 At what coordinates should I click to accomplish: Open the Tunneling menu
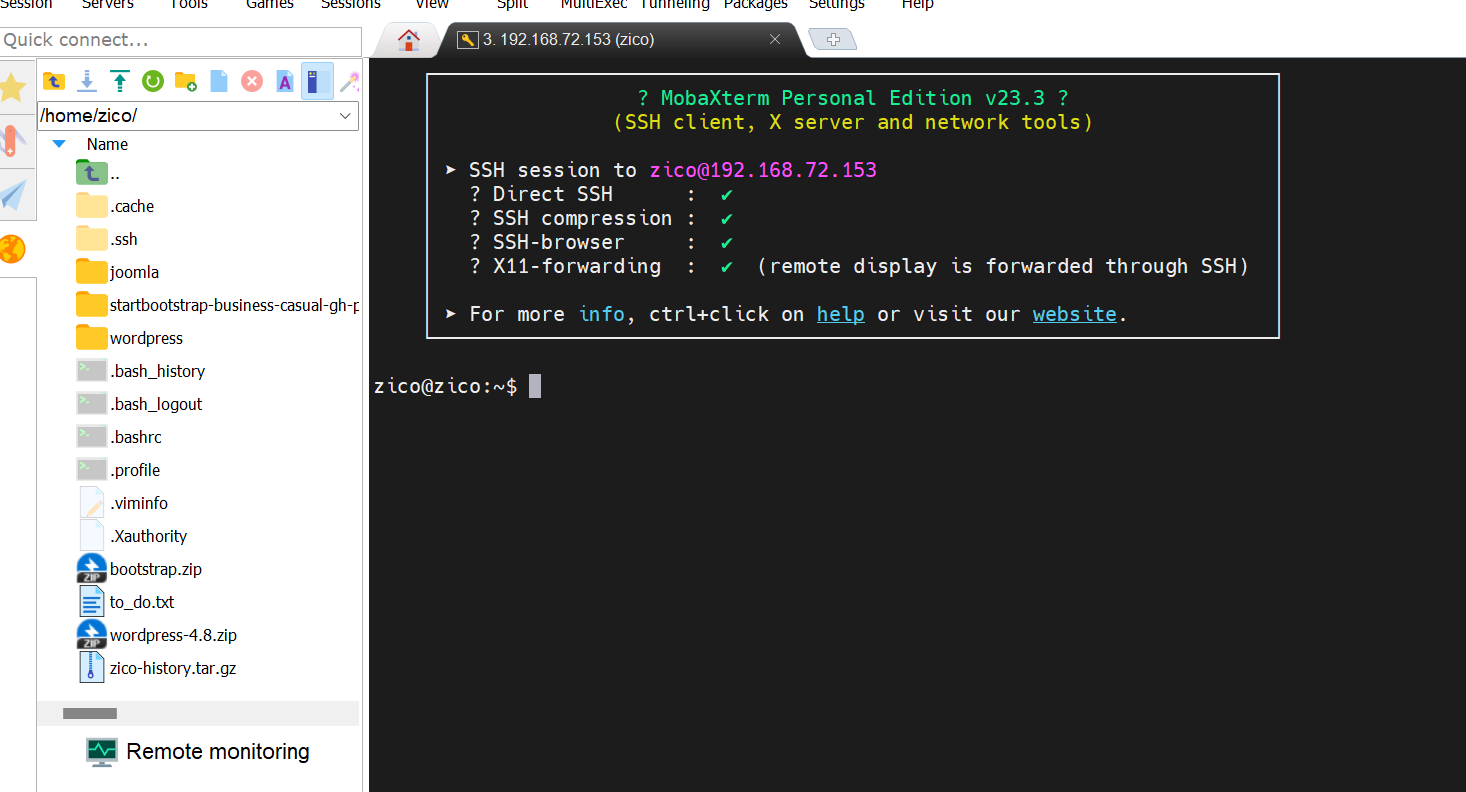pyautogui.click(x=675, y=5)
